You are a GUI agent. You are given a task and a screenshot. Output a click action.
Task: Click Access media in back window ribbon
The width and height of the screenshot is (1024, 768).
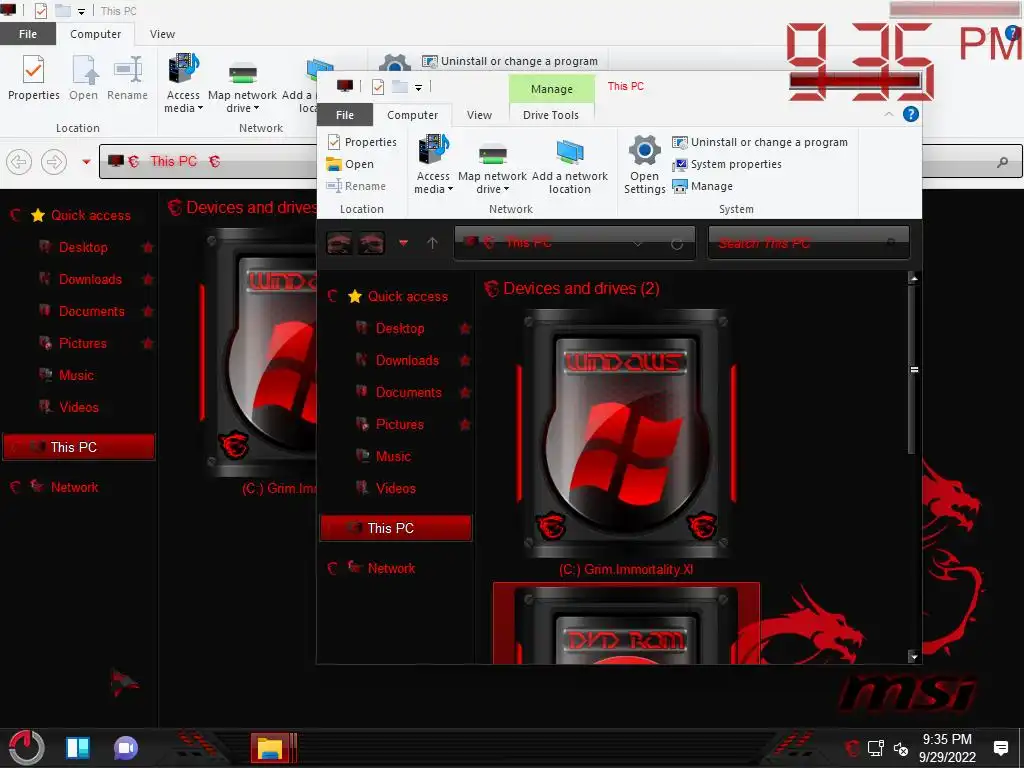click(184, 82)
